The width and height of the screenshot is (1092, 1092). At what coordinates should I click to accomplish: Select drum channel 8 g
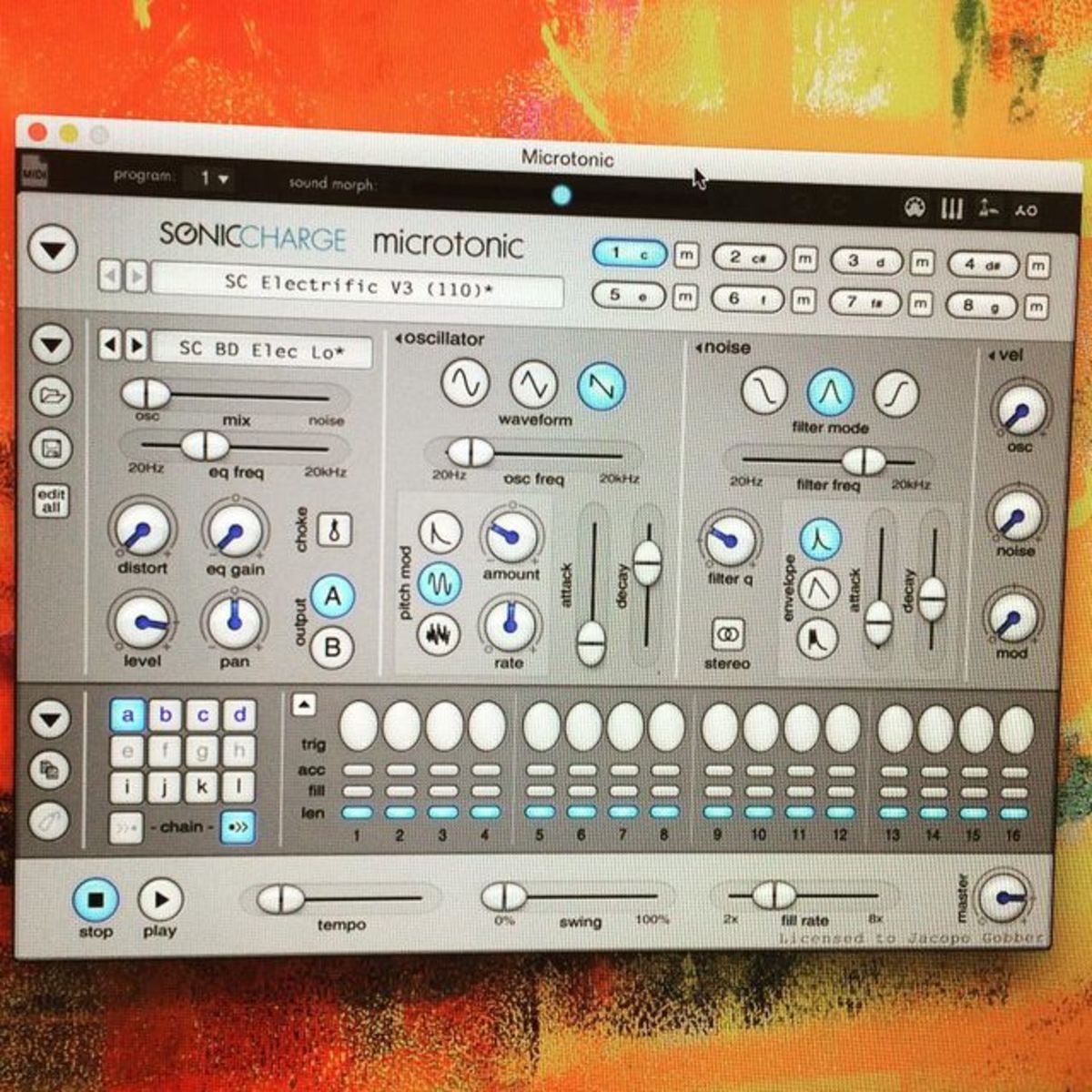click(983, 306)
